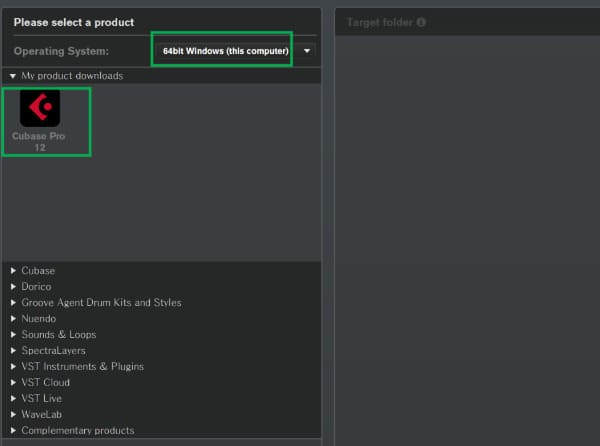Click the Operating System label
This screenshot has height=446, width=600.
[61, 51]
